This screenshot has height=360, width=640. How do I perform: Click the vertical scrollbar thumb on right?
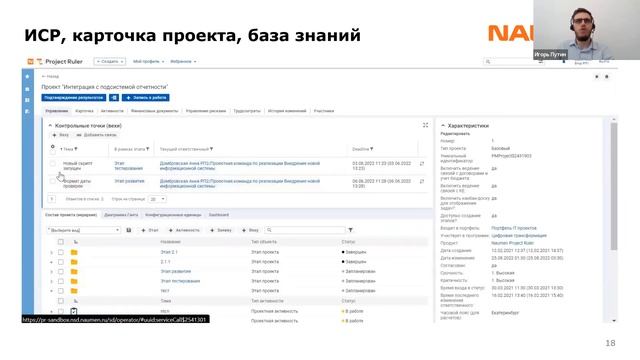click(614, 186)
